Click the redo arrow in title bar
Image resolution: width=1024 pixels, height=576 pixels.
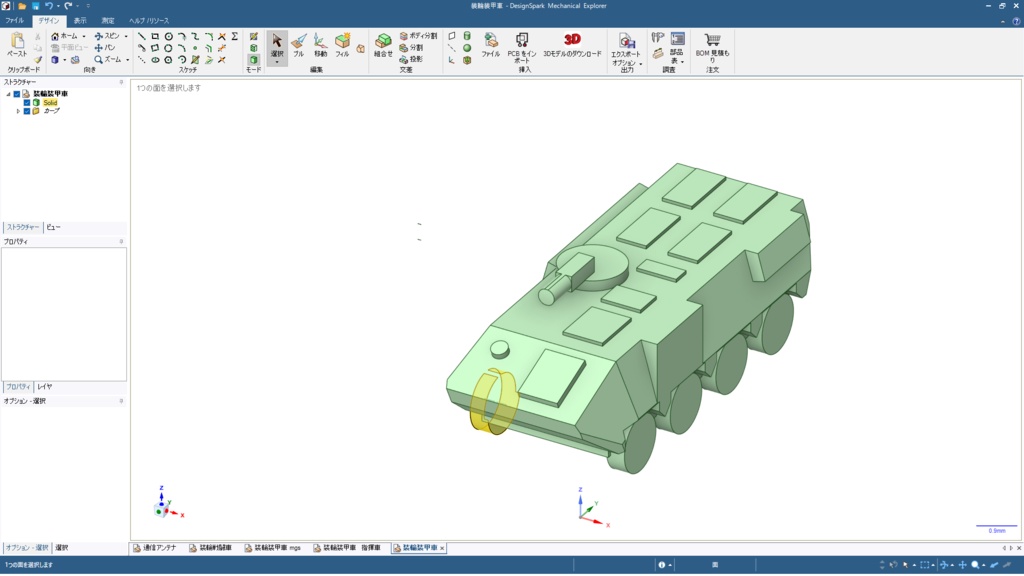[68, 6]
